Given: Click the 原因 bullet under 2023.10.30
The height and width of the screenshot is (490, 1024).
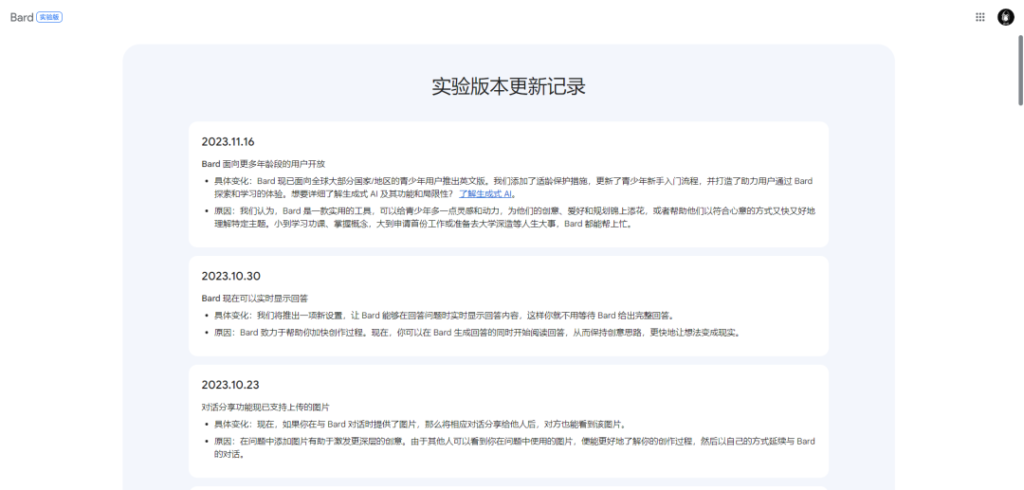Looking at the screenshot, I should 476,333.
